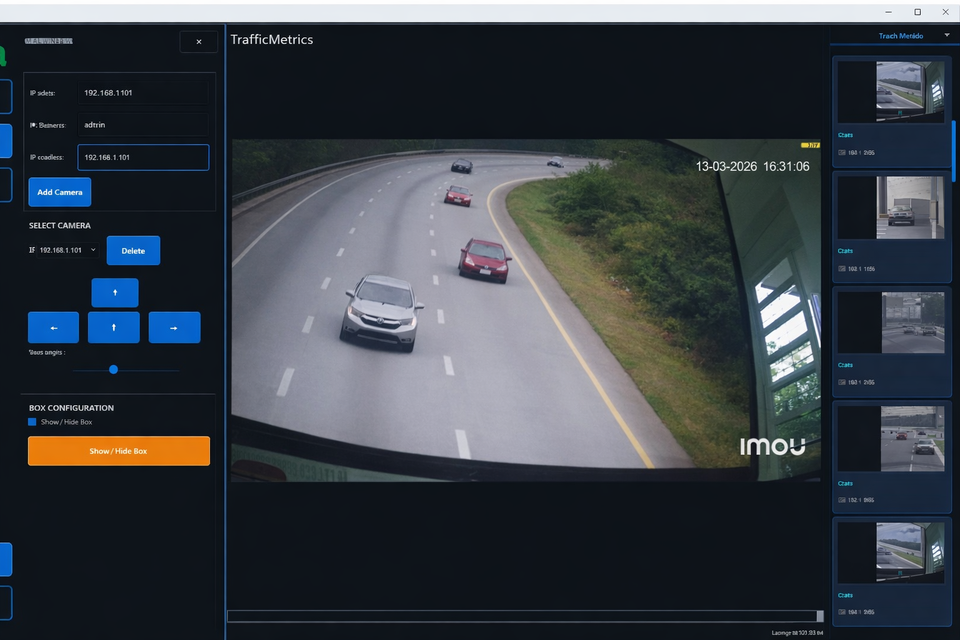Pan camera left with the left arrow

pos(53,327)
